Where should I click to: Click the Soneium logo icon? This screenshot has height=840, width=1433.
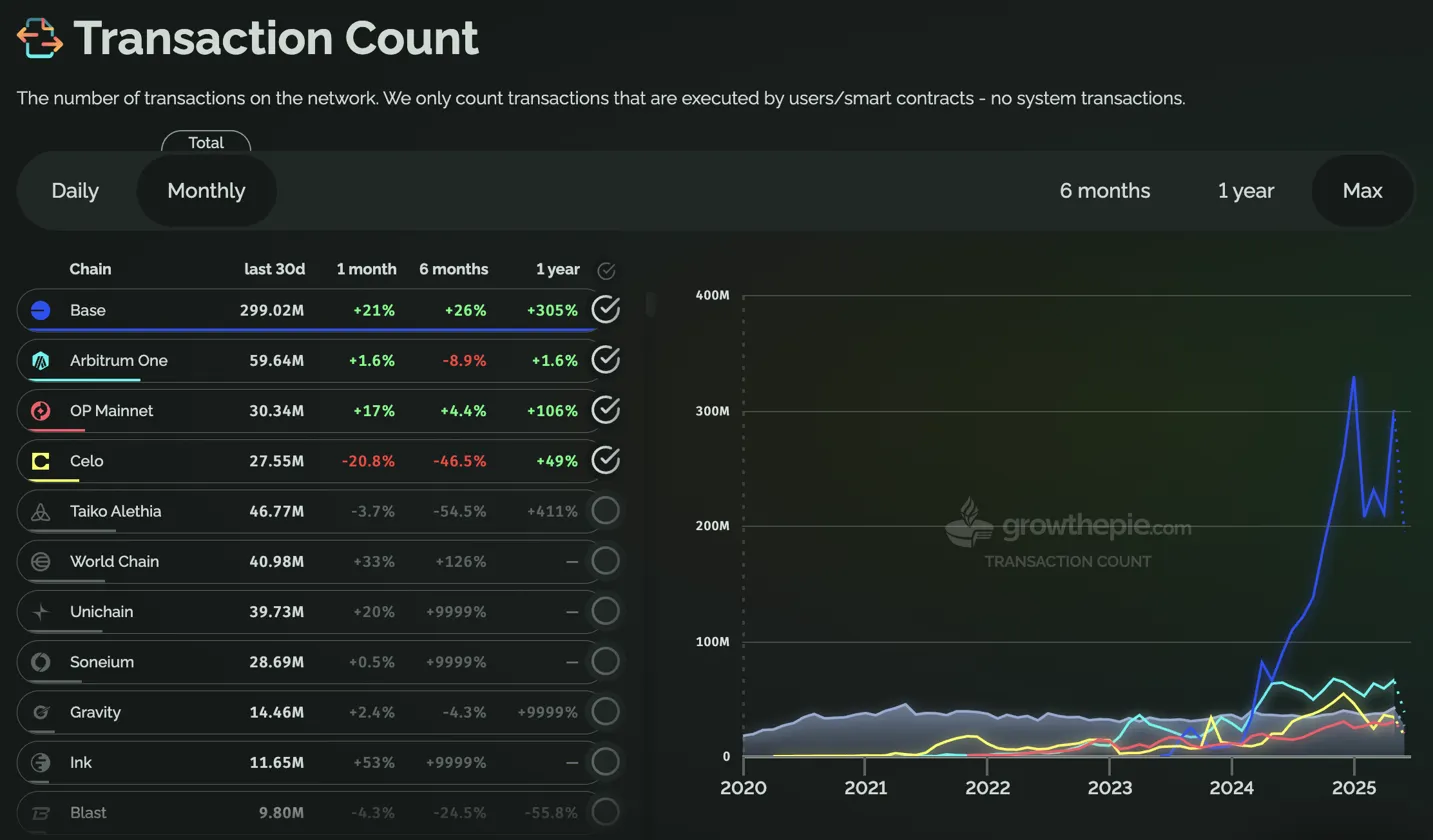pyautogui.click(x=41, y=662)
